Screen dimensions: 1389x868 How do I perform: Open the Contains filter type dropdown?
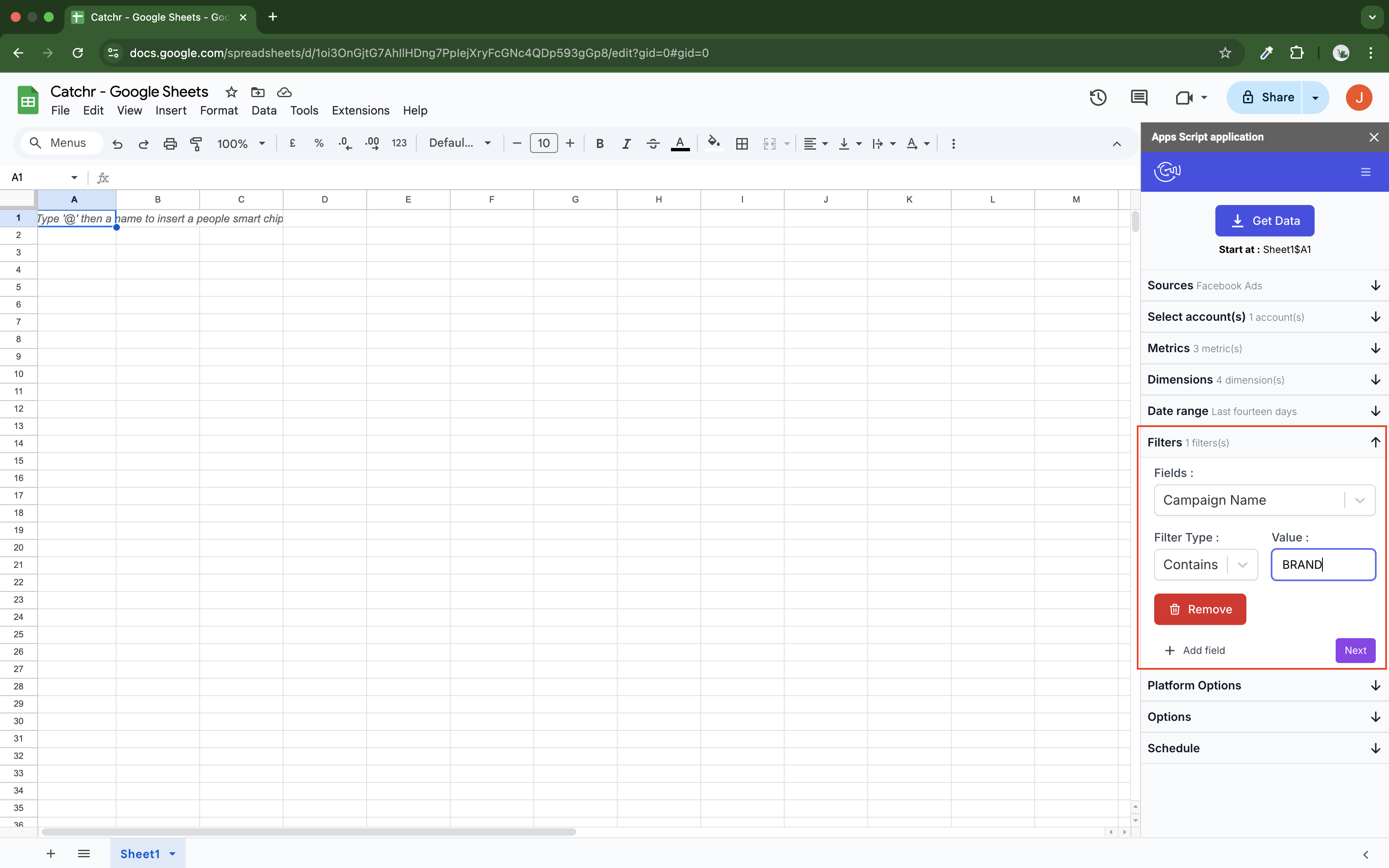[x=1206, y=564]
